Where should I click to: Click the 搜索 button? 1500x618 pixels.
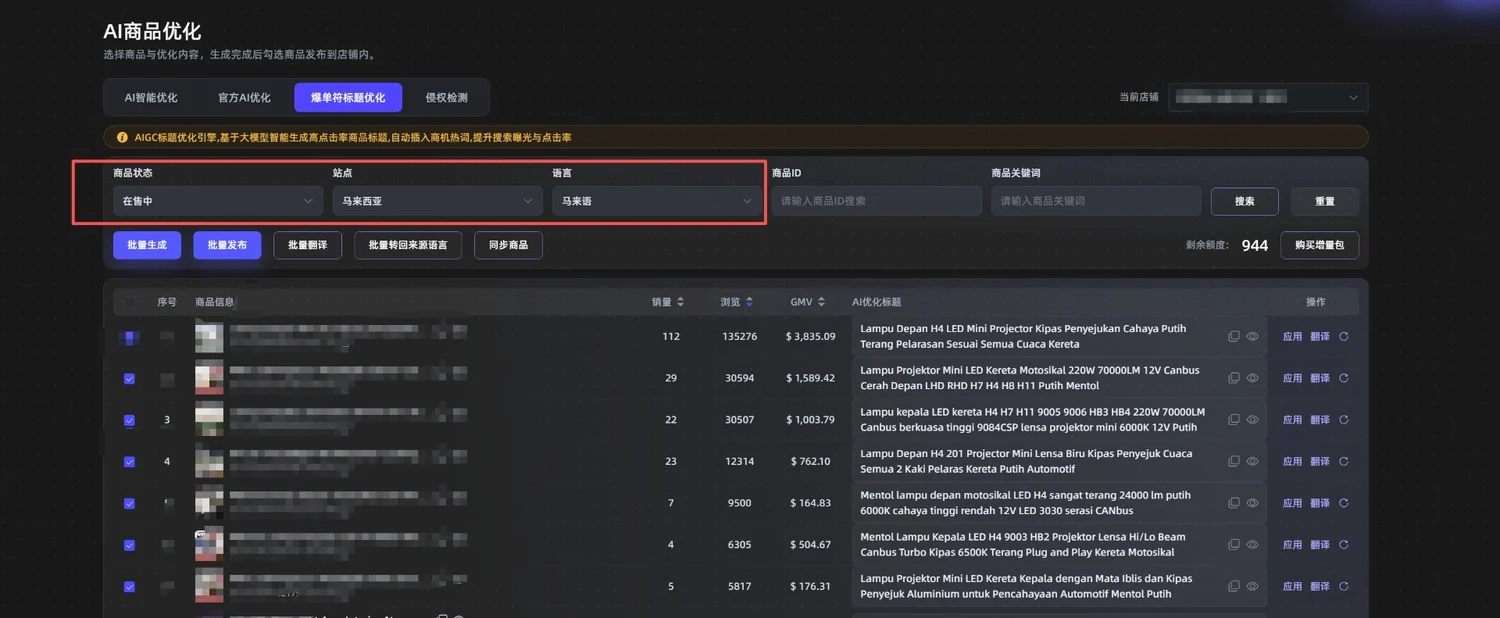1245,201
